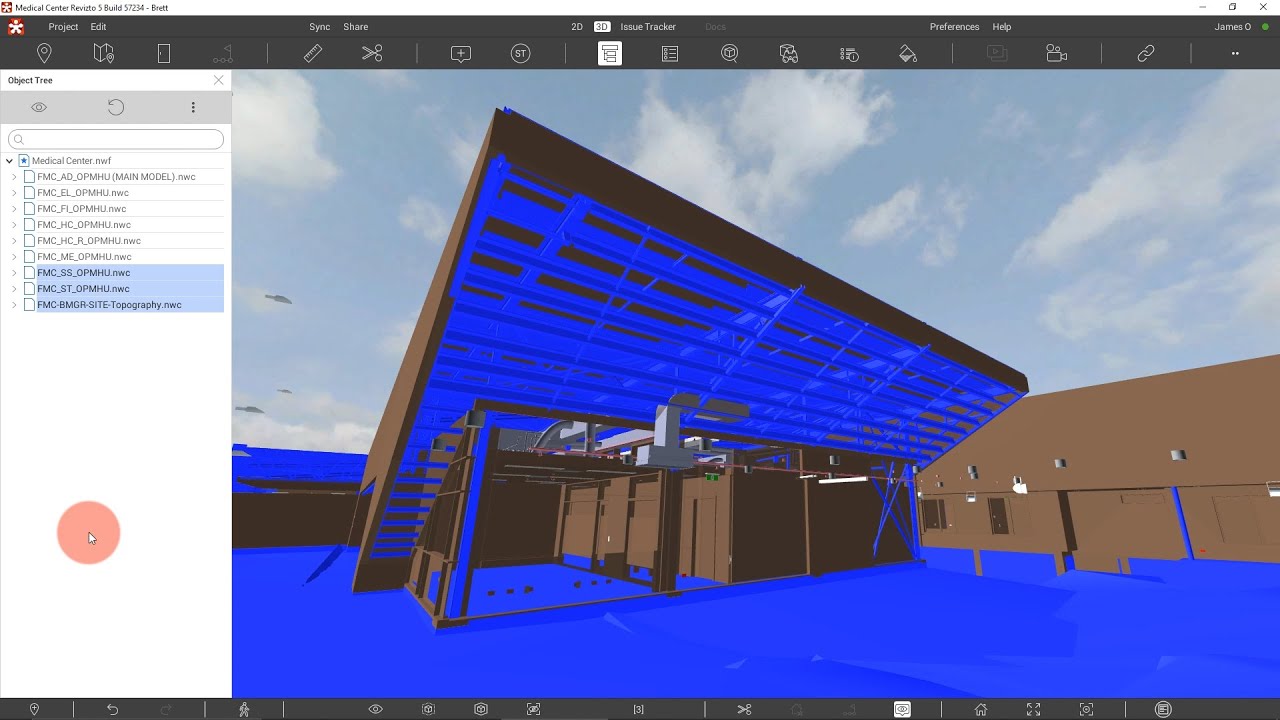Select the paint bucket color tool
Screen dimensions: 1280x720
coord(908,54)
